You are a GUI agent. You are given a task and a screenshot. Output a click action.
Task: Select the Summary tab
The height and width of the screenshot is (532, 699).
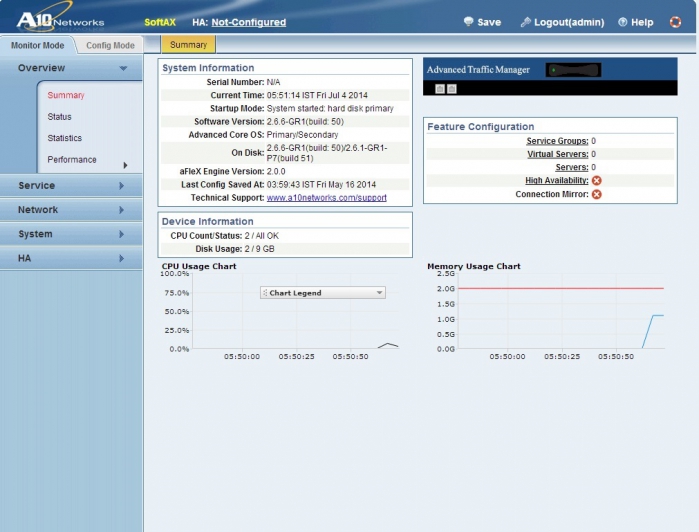point(188,45)
